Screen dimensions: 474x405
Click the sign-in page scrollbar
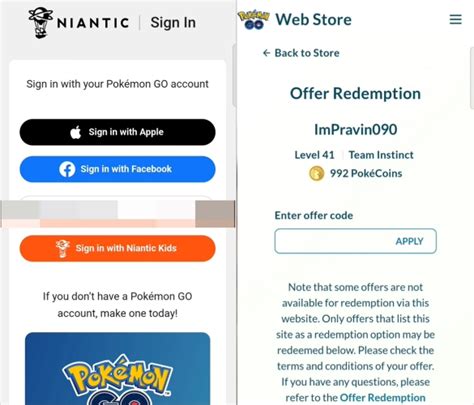(234, 76)
